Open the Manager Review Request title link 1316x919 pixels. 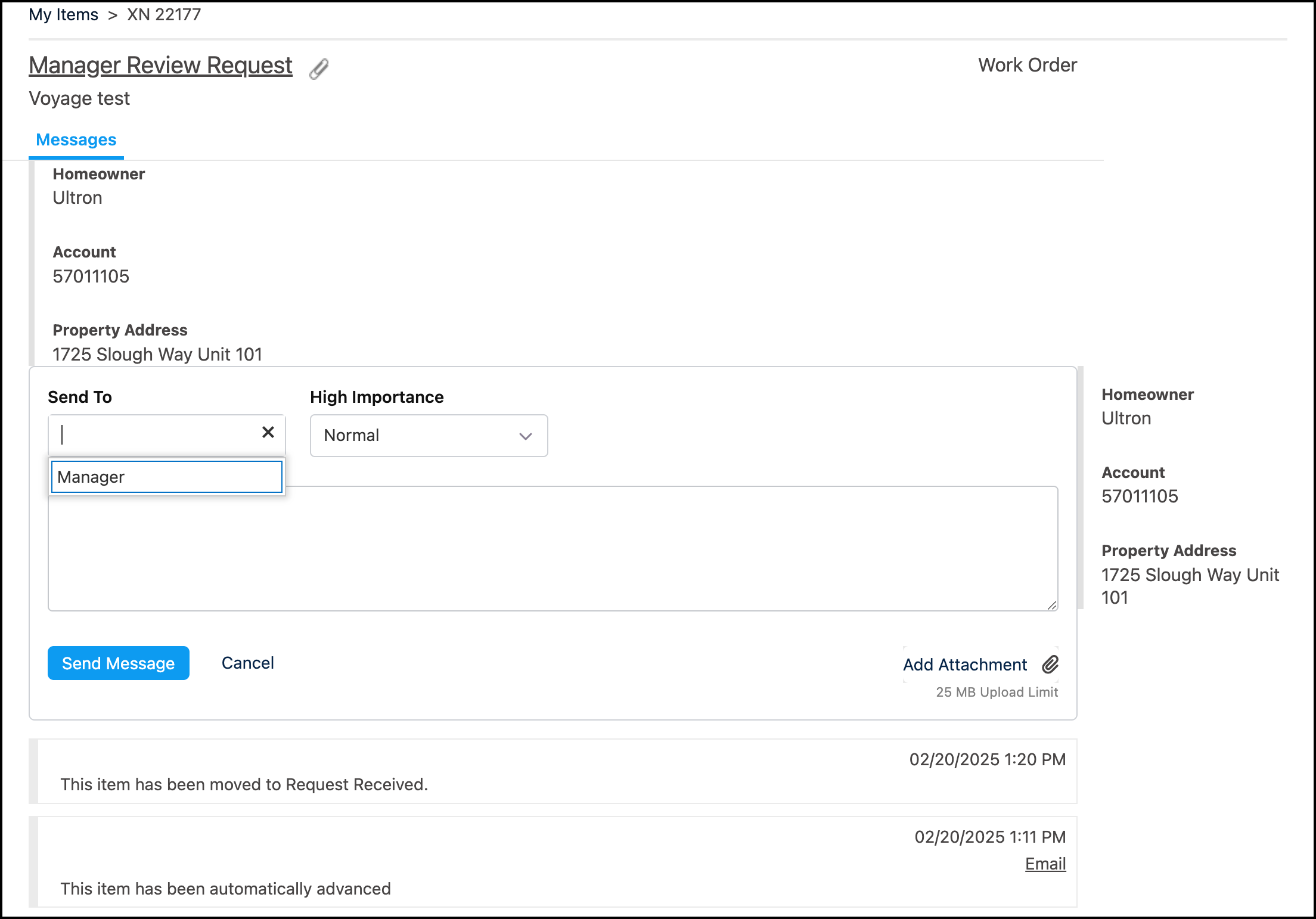pos(160,66)
